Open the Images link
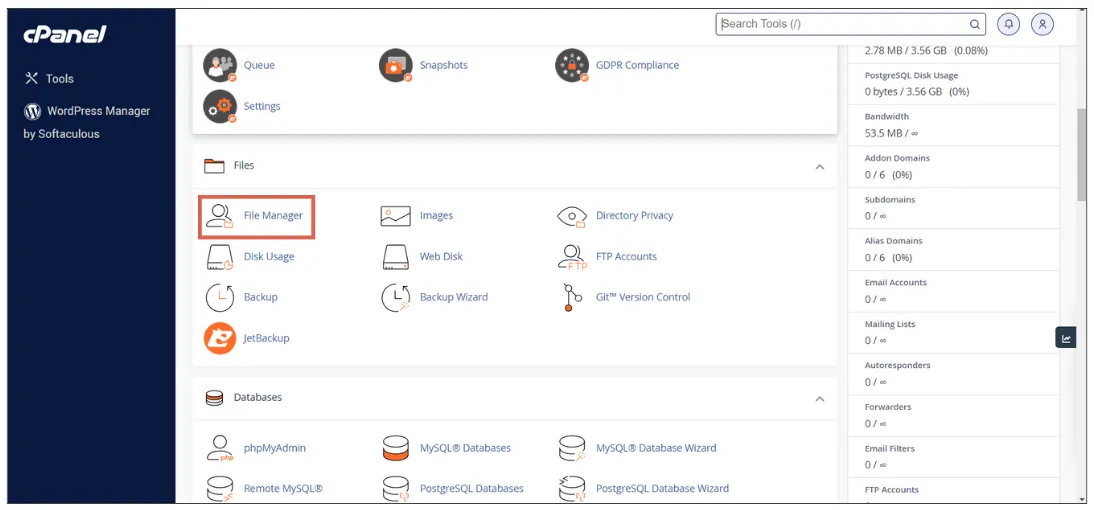The image size is (1094, 510). tap(436, 216)
